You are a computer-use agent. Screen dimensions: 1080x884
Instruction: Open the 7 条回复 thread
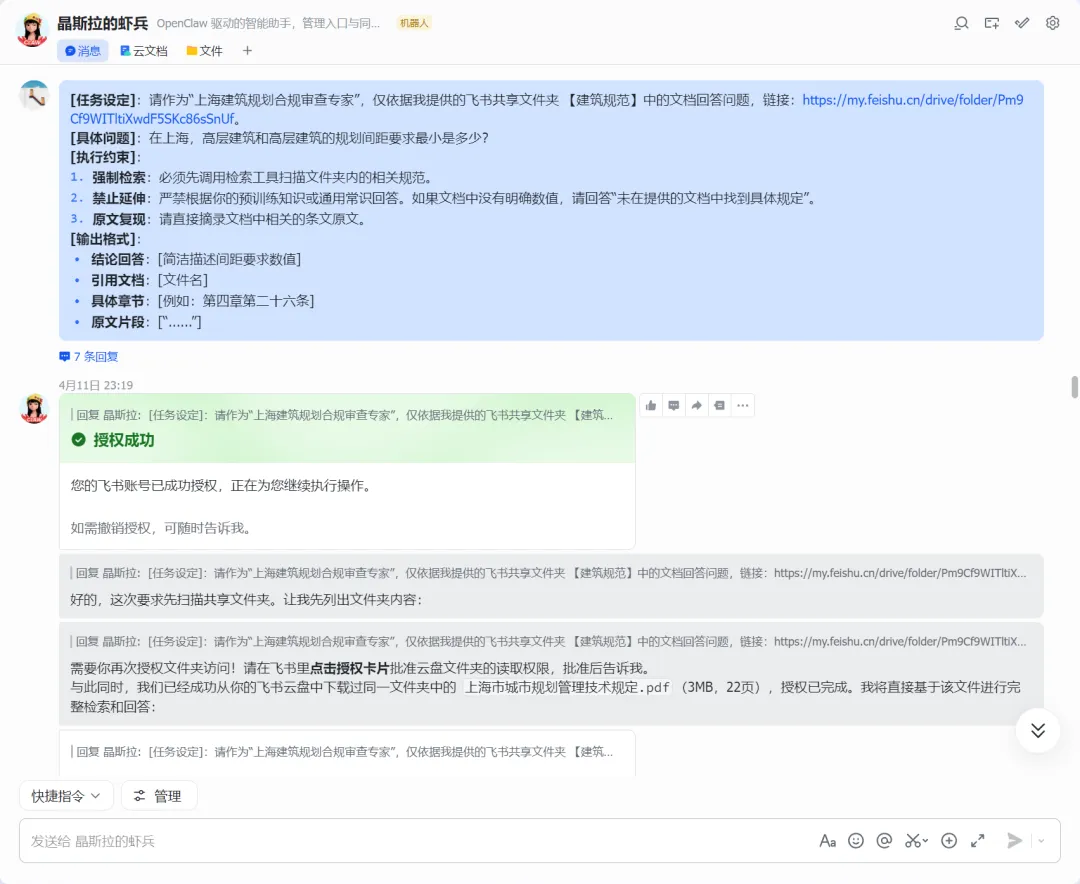89,357
